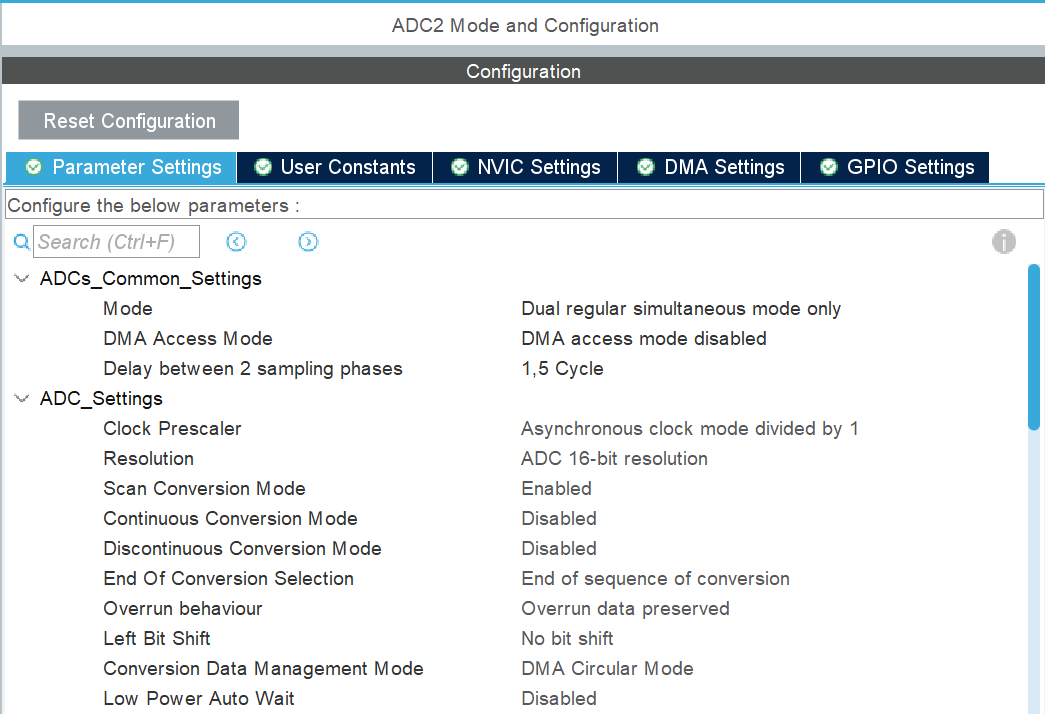Click the previous search result arrow icon
Image resolution: width=1045 pixels, height=714 pixels.
point(236,241)
